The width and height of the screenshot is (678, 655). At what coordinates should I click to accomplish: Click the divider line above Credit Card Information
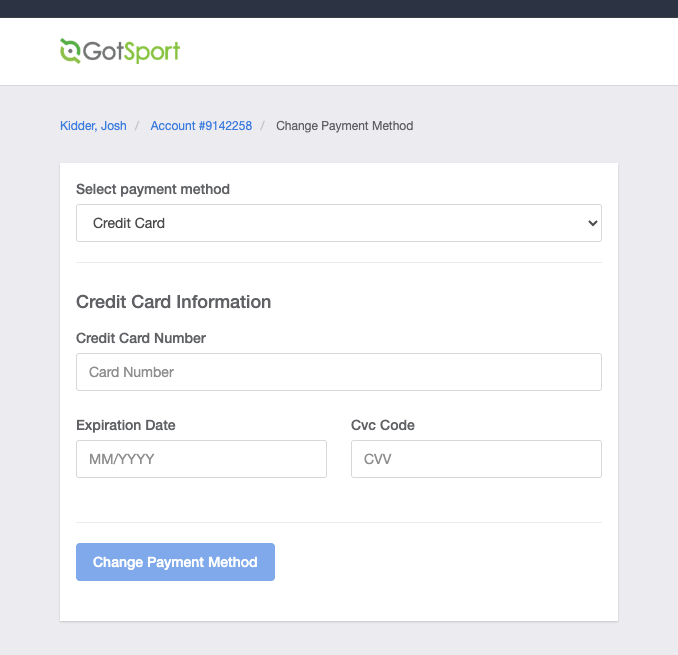point(338,262)
